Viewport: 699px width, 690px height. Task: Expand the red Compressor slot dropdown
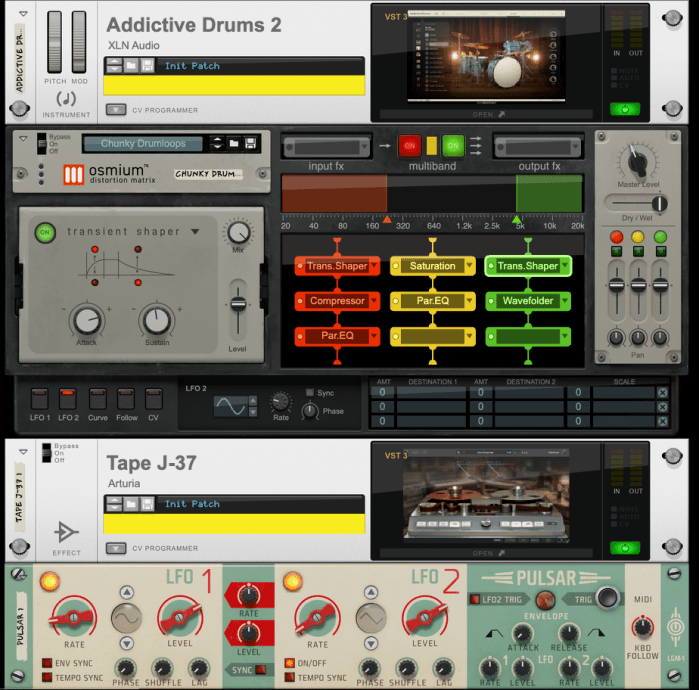[x=374, y=301]
